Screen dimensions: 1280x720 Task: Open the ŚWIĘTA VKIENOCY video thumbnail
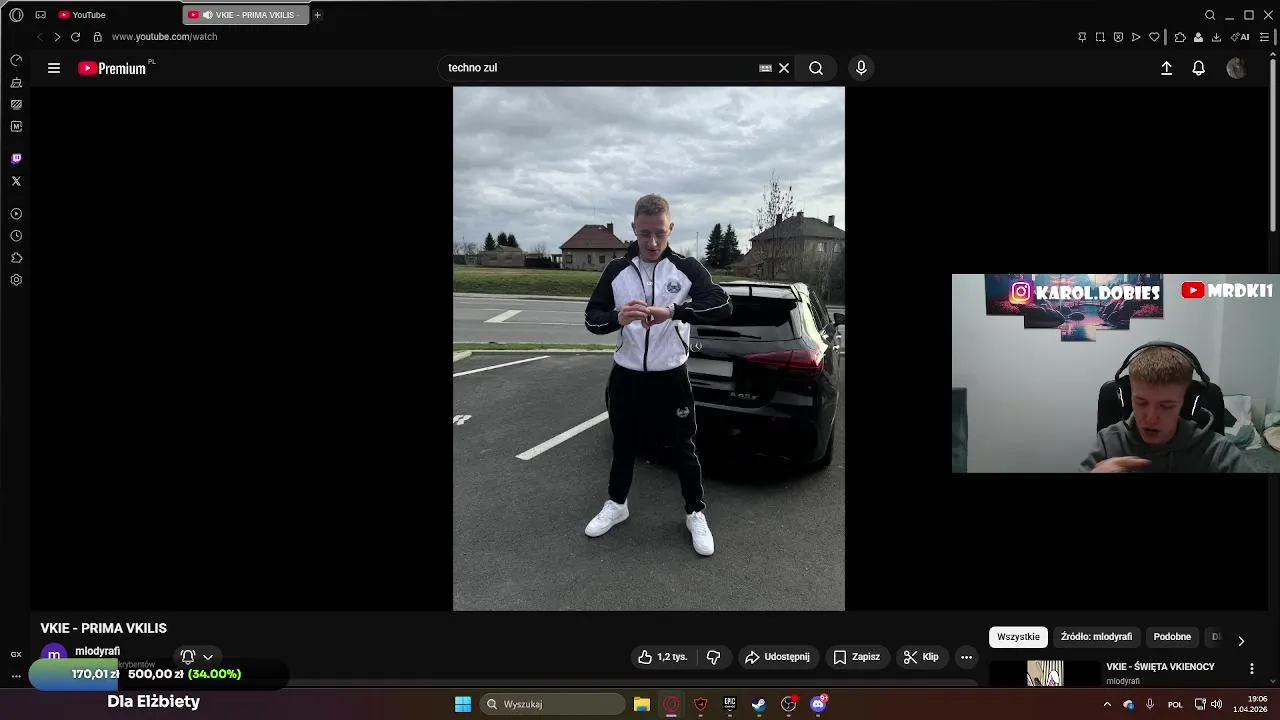[1044, 673]
